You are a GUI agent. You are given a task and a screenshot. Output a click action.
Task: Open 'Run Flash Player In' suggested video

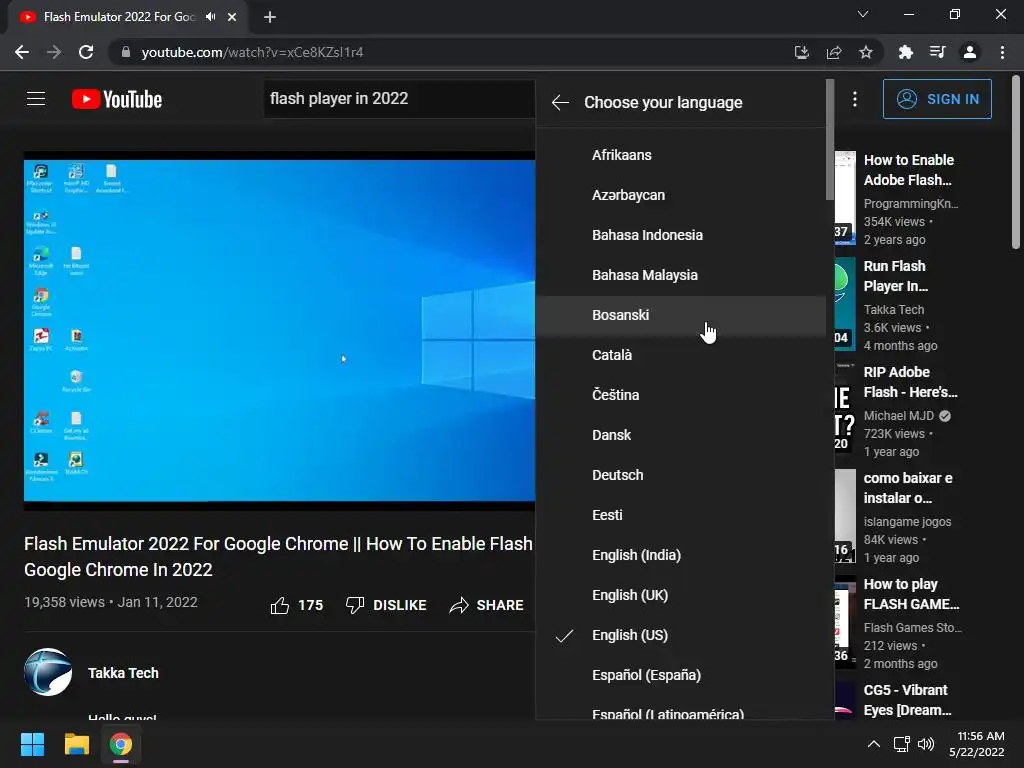pos(895,276)
